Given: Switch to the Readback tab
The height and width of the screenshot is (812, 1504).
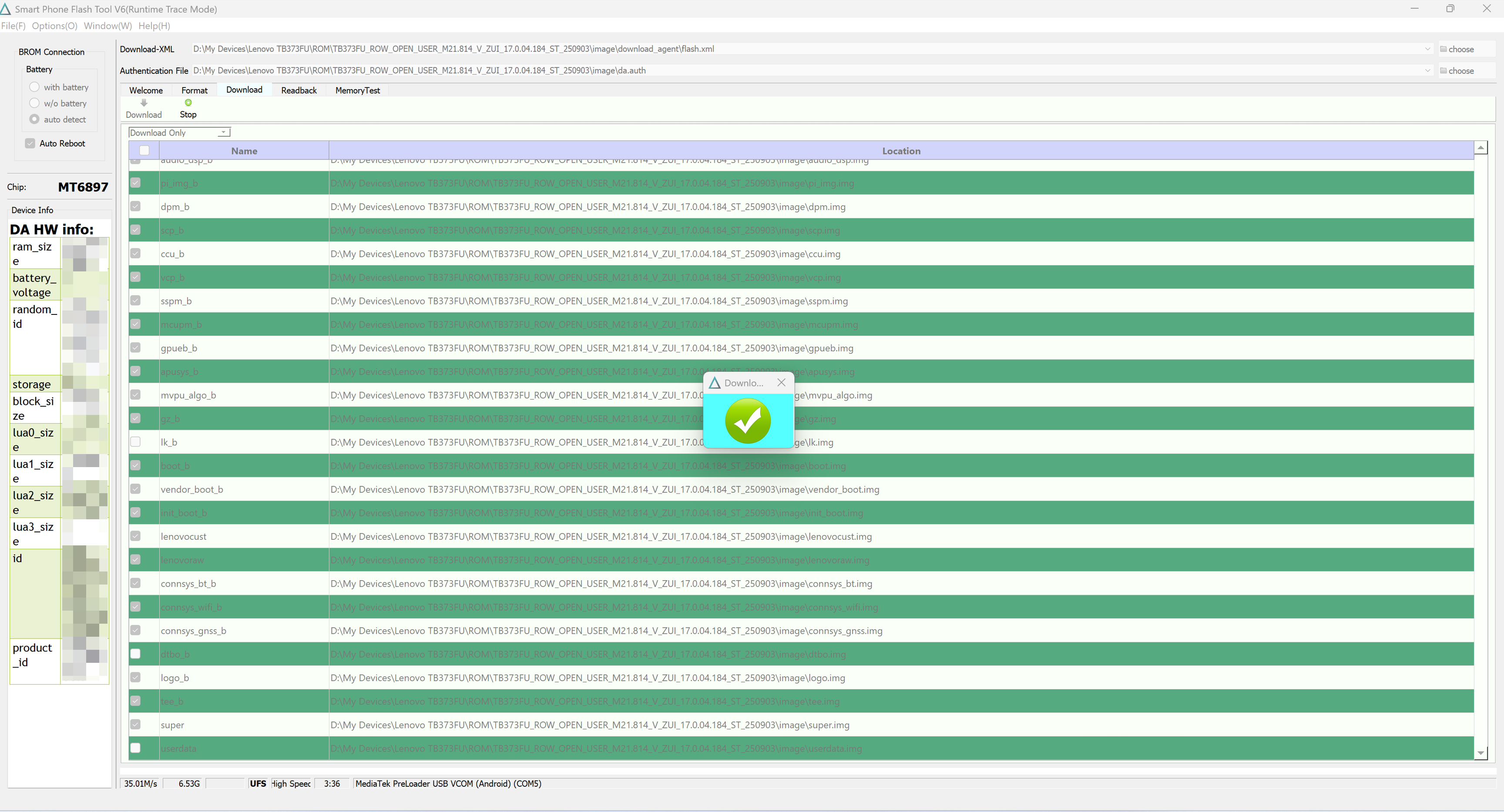Looking at the screenshot, I should (299, 90).
